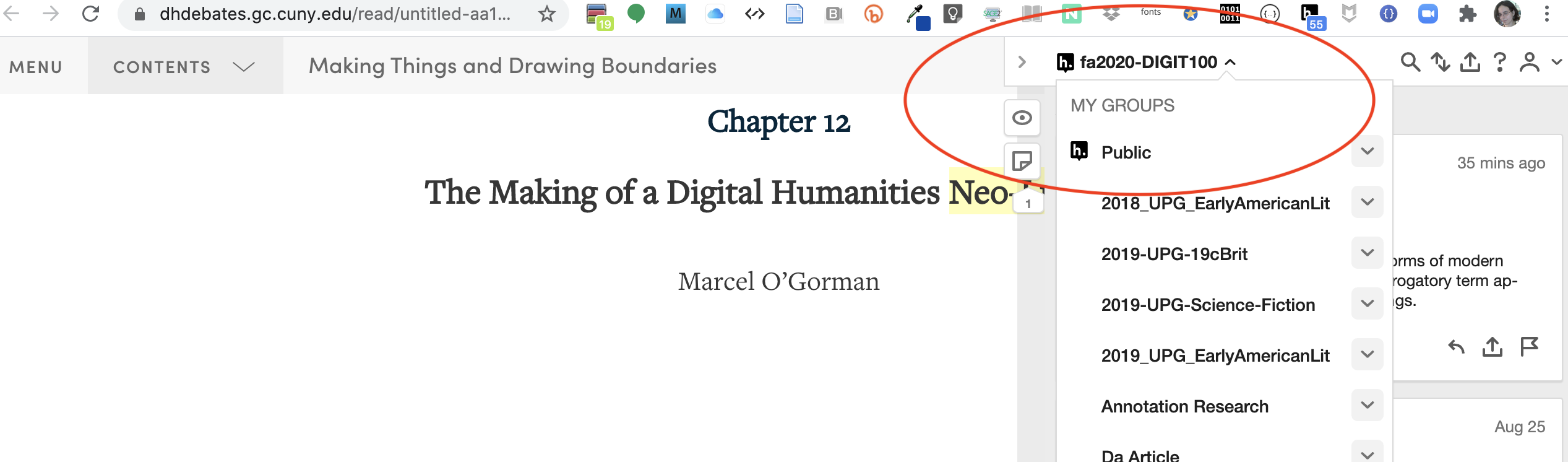This screenshot has height=462, width=1568.
Task: Bookmark this page with the star icon
Action: [546, 14]
